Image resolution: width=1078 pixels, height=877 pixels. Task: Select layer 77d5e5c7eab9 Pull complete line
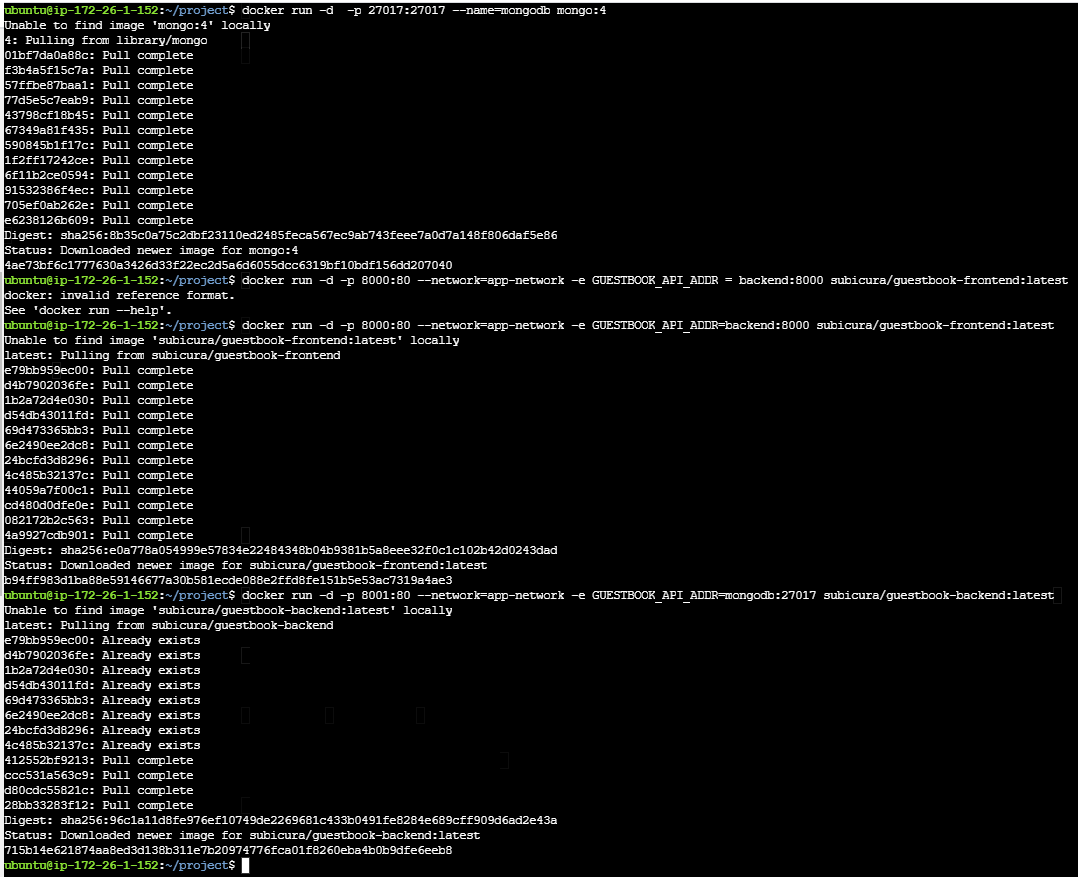(x=99, y=100)
